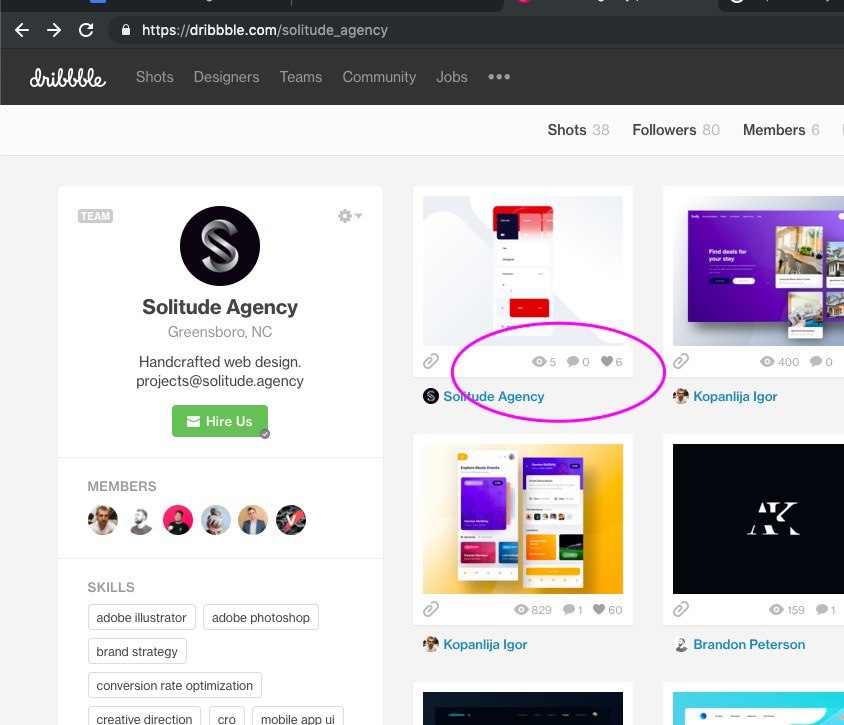This screenshot has width=844, height=725.
Task: Click the views eye icon showing 5
Action: click(539, 362)
